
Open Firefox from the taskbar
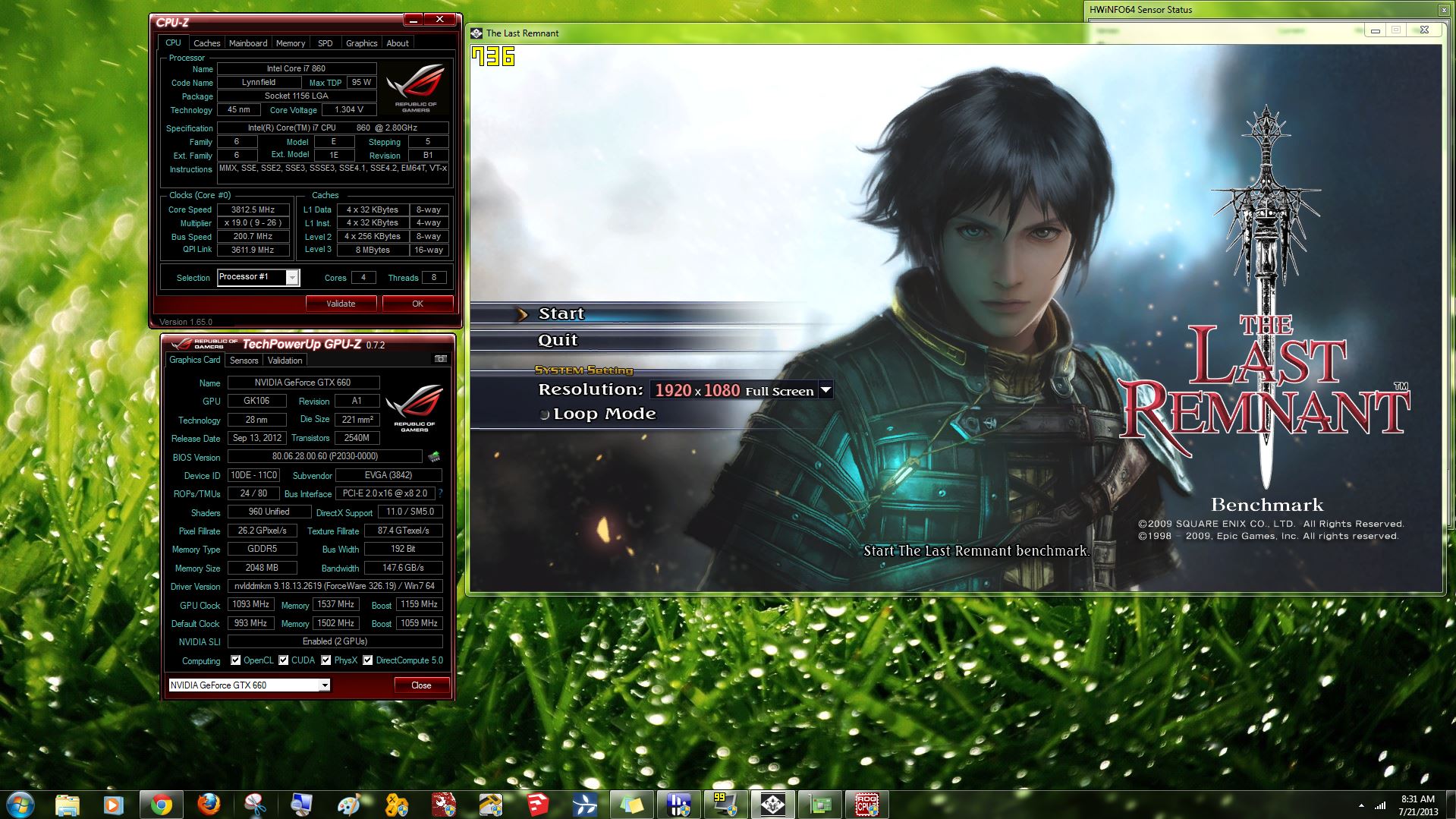tap(208, 804)
